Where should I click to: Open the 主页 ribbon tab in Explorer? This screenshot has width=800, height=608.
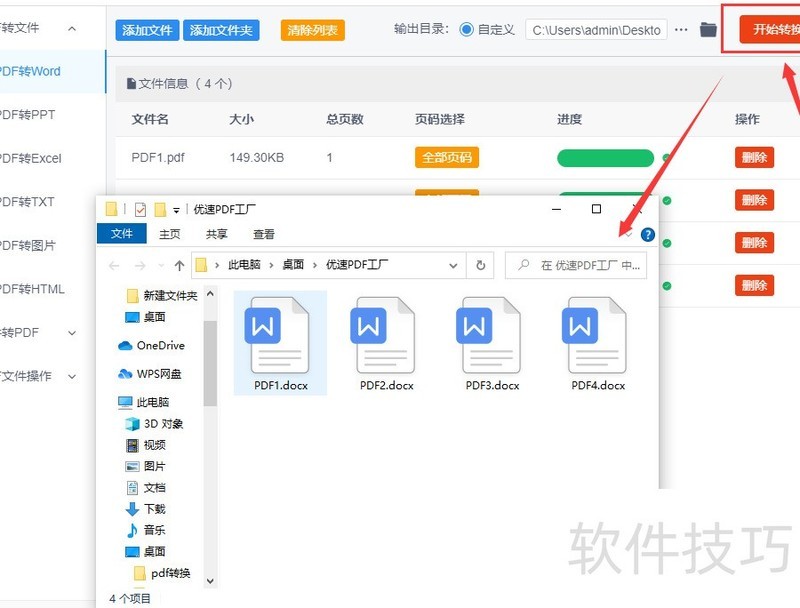(169, 234)
